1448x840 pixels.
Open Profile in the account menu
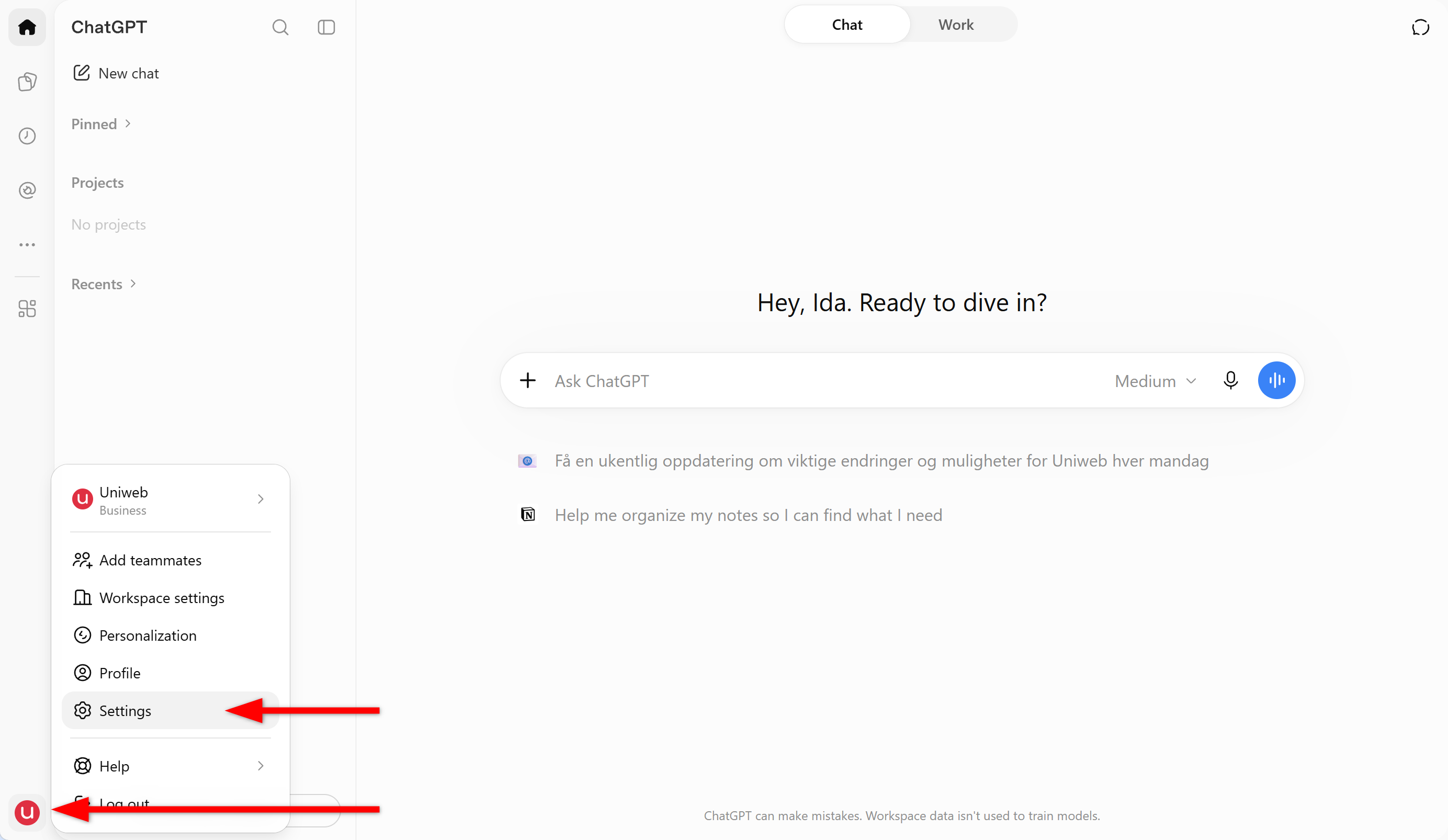tap(170, 673)
